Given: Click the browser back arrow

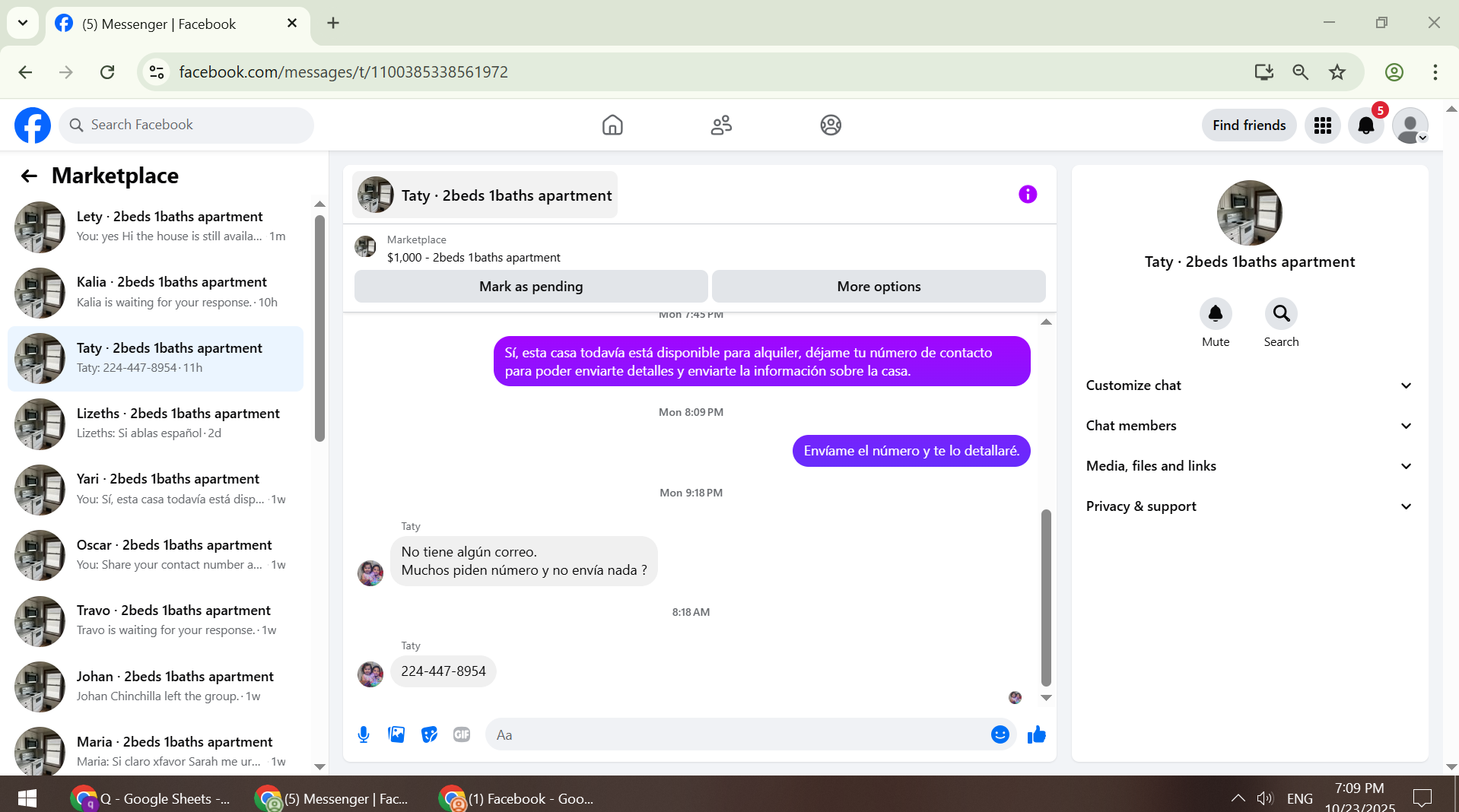Looking at the screenshot, I should tap(25, 72).
